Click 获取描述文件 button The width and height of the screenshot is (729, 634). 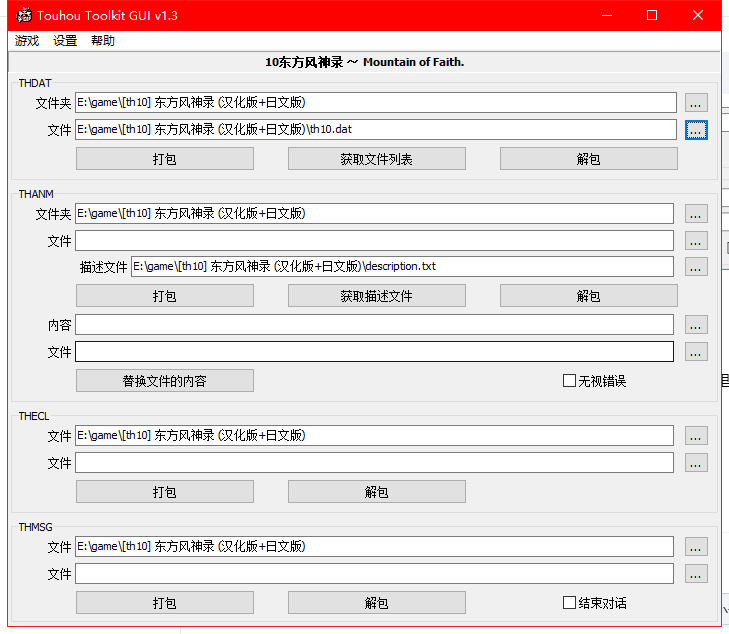[377, 296]
